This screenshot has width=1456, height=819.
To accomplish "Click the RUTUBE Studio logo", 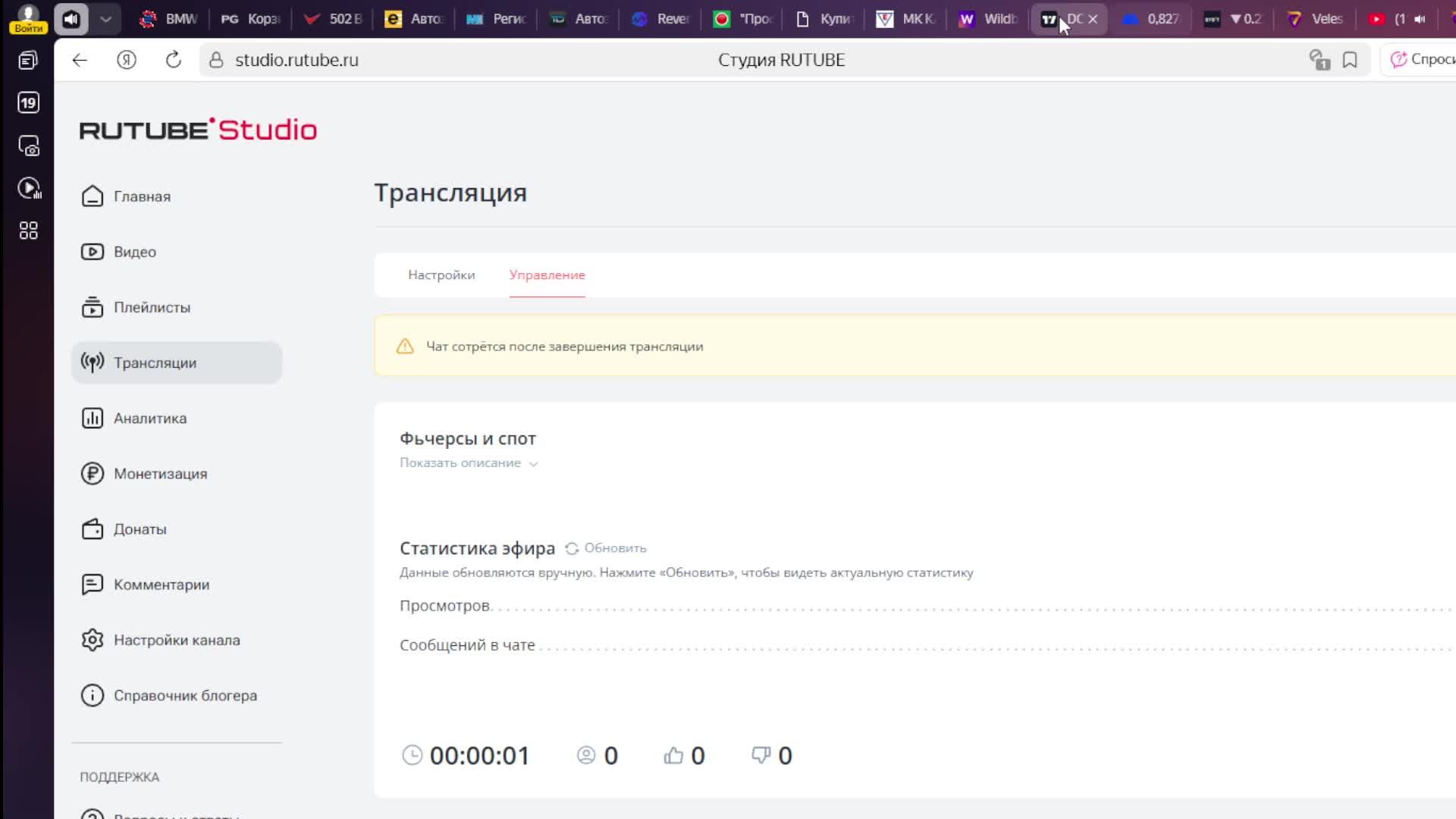I will pyautogui.click(x=199, y=129).
